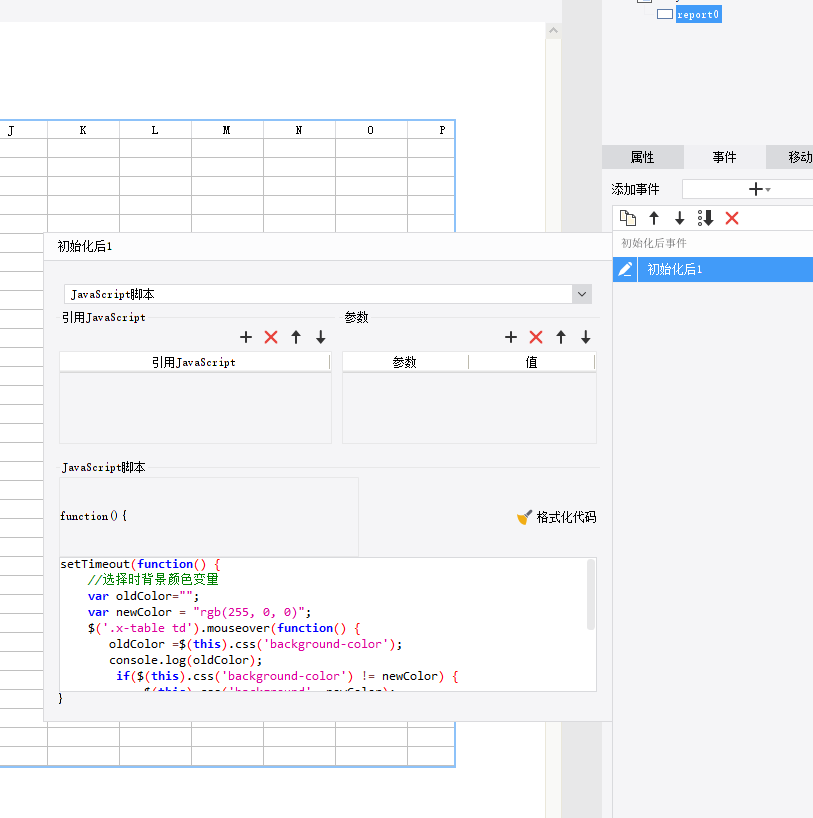Click the setTimeout(function() { code line
813x818 pixels.
click(140, 564)
